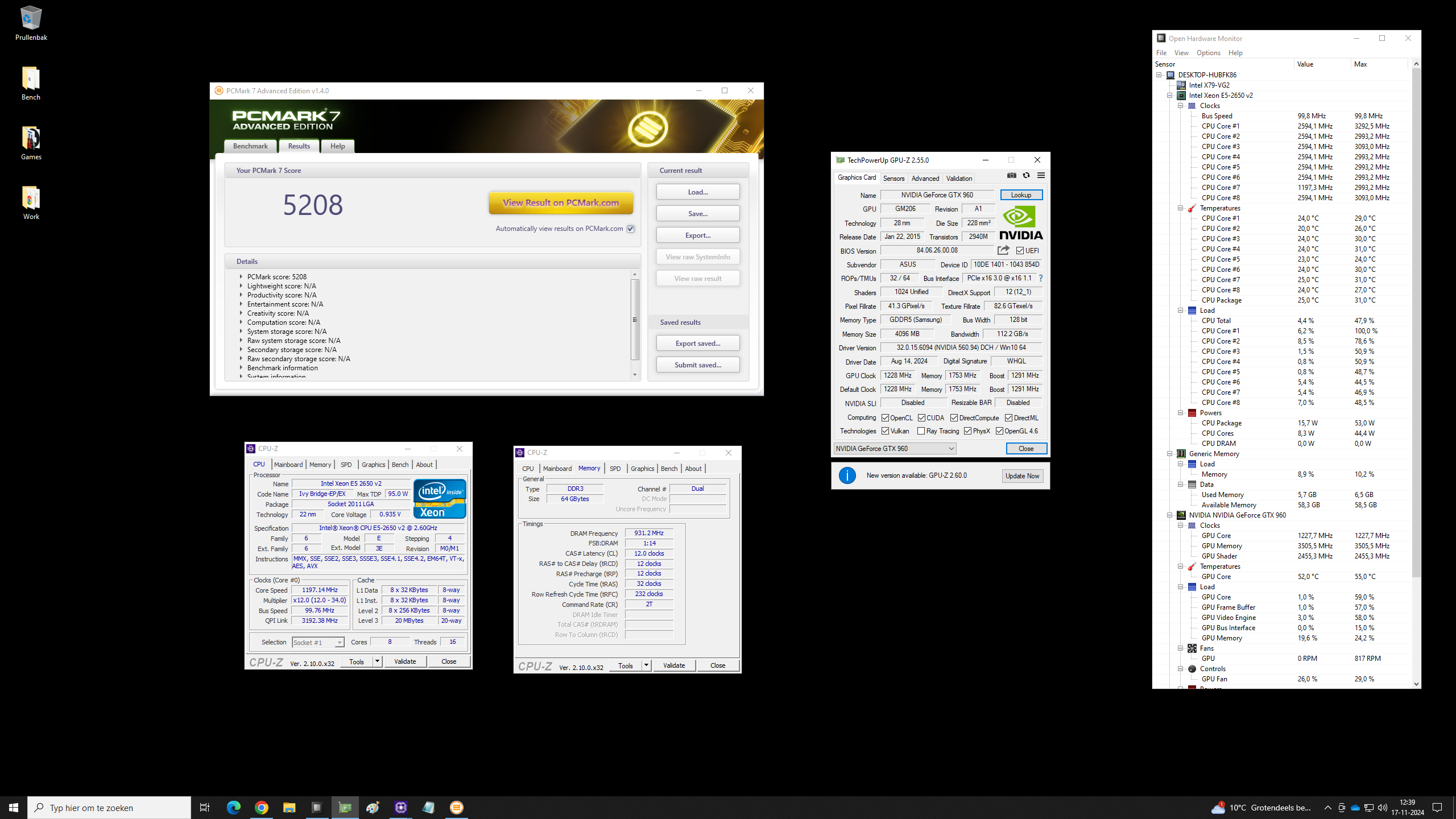
Task: Click Lookup button in GPU-Z
Action: click(x=1021, y=195)
